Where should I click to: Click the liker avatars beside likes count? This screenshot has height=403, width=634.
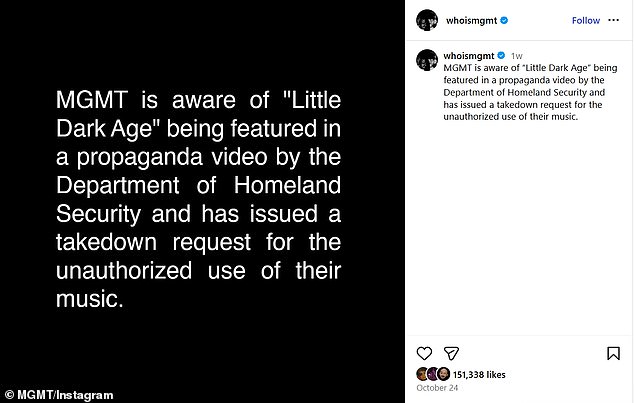(x=432, y=373)
